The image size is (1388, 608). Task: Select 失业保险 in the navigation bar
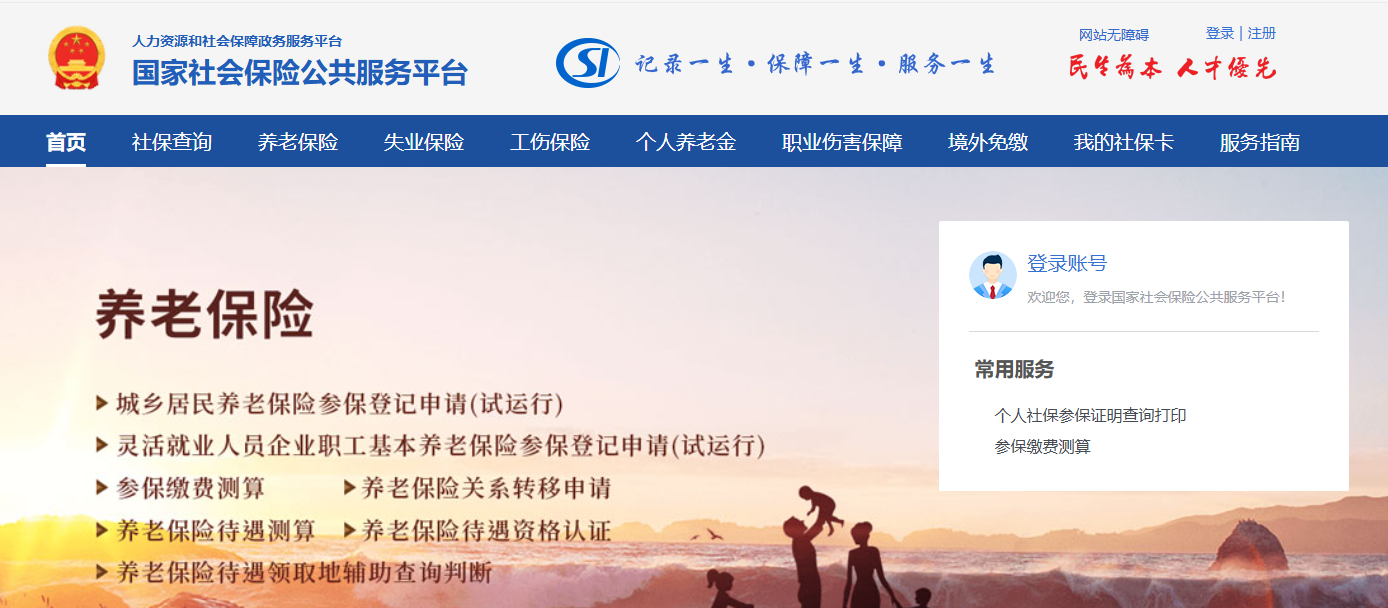click(424, 142)
